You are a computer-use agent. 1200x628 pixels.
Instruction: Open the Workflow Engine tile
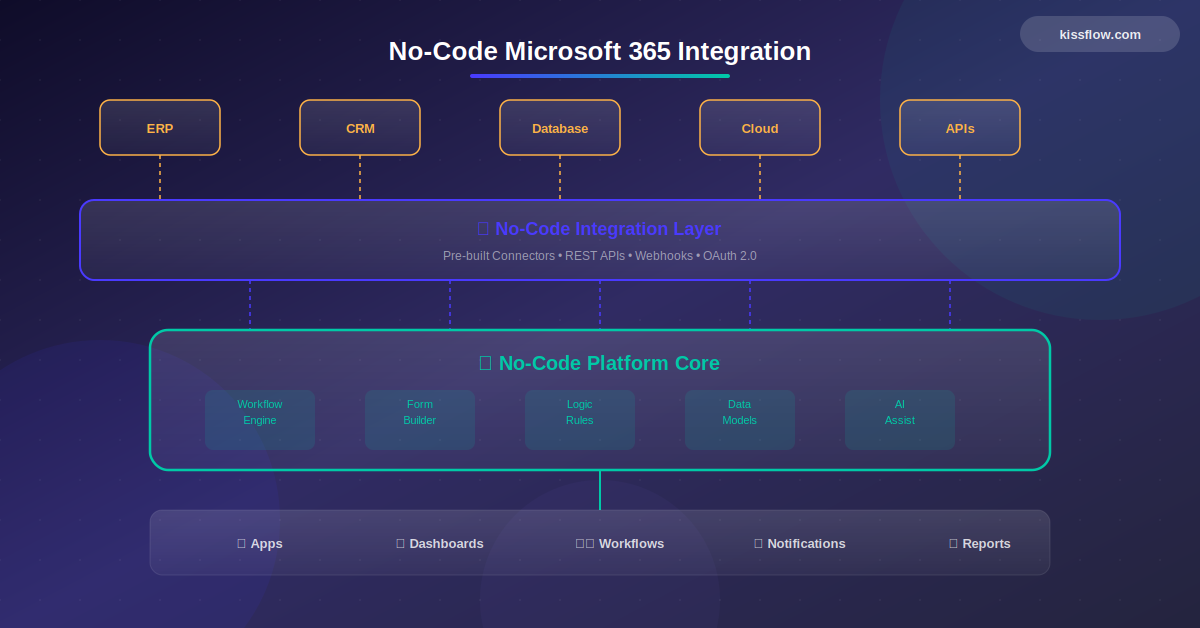(x=260, y=420)
